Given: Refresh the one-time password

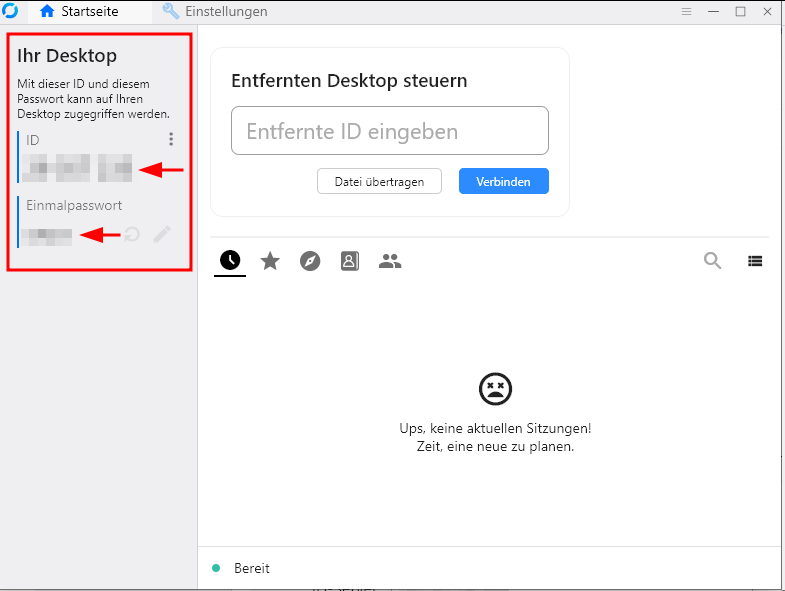Looking at the screenshot, I should click(132, 235).
